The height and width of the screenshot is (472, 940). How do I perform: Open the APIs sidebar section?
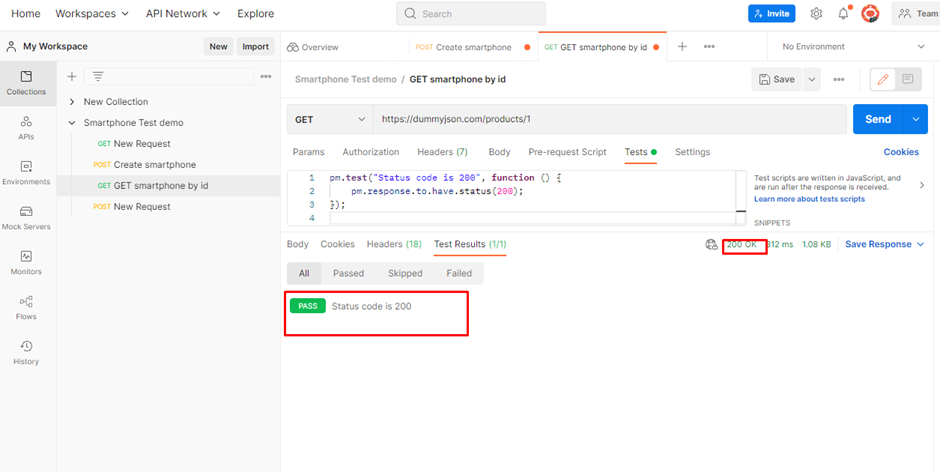click(x=26, y=128)
